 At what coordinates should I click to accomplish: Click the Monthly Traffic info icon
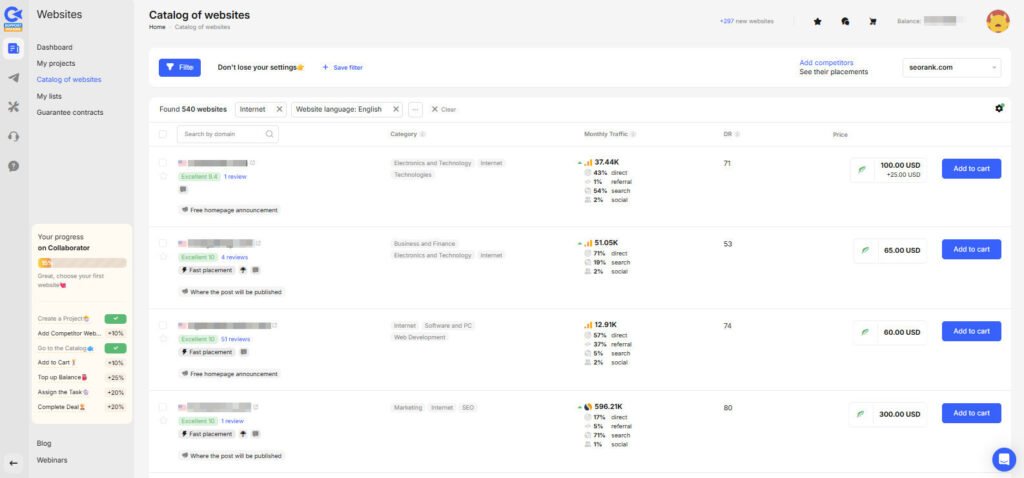[x=633, y=134]
